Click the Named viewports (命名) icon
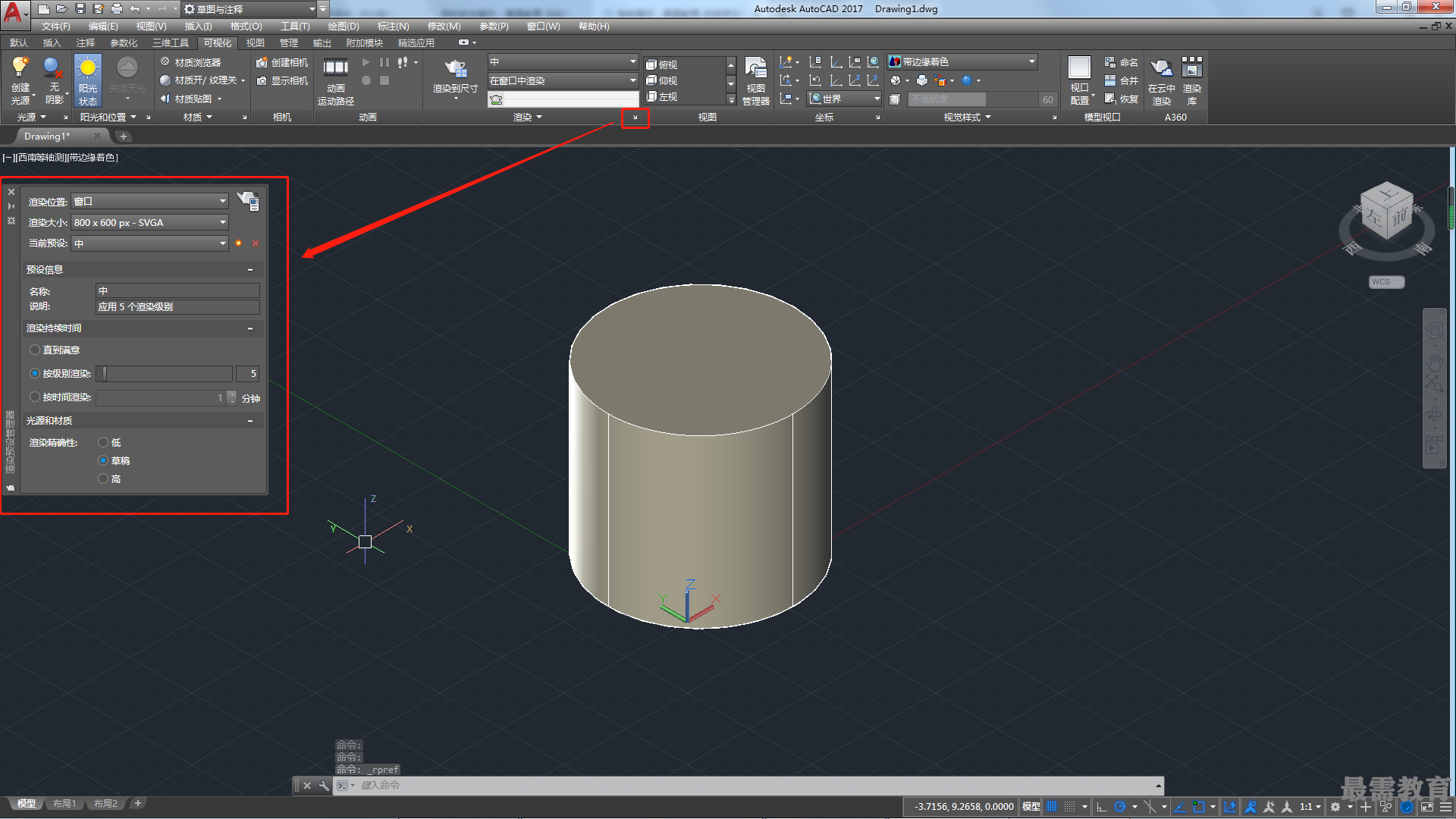The image size is (1456, 819). click(1110, 62)
